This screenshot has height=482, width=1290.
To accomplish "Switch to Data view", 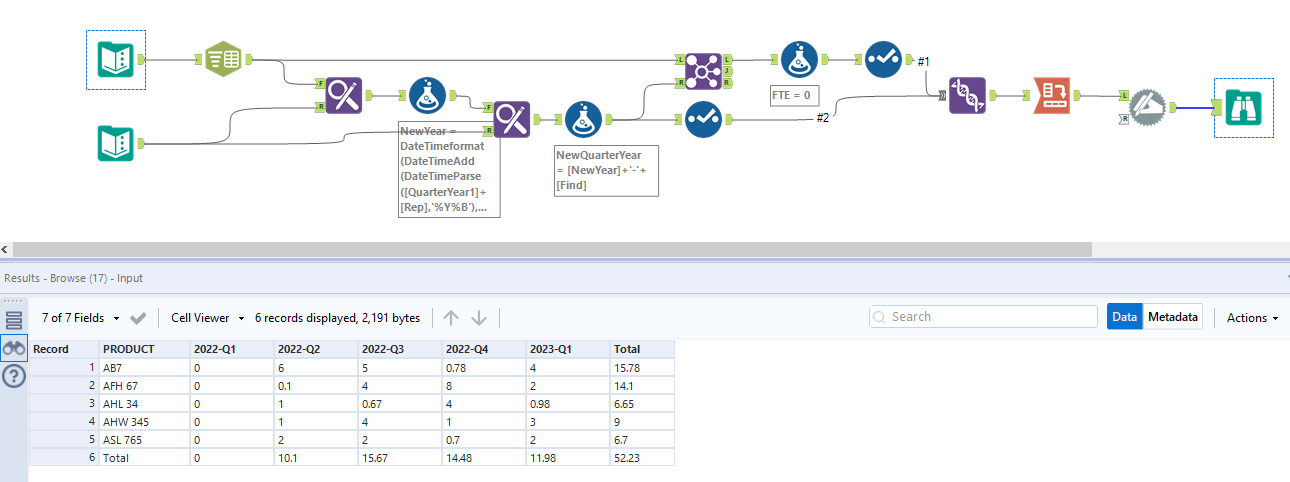I will tap(1125, 317).
